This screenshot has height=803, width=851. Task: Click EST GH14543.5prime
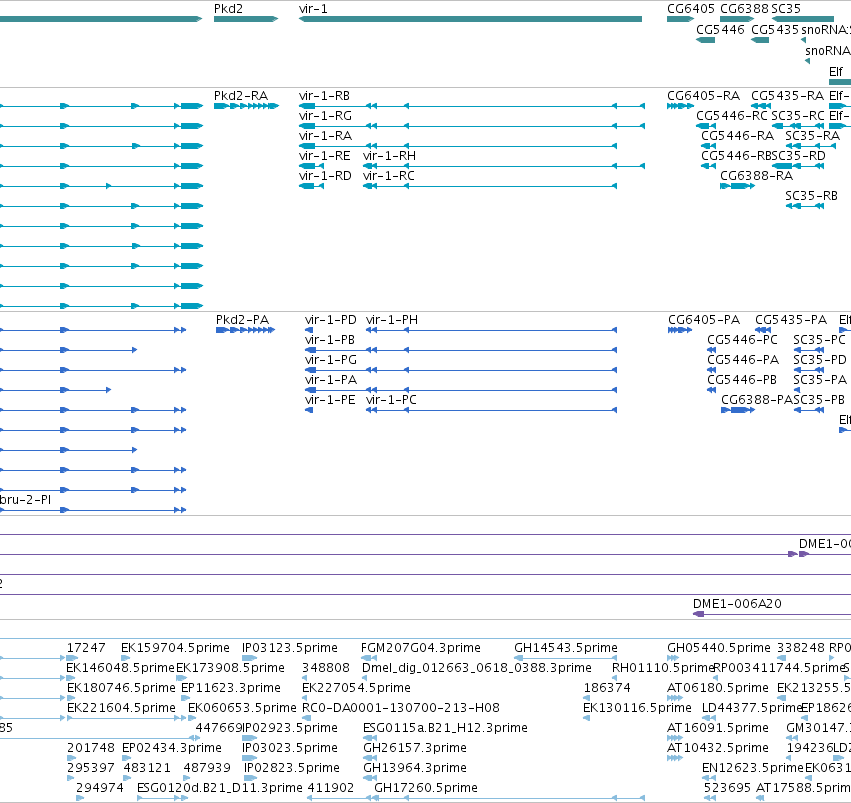[x=566, y=648]
